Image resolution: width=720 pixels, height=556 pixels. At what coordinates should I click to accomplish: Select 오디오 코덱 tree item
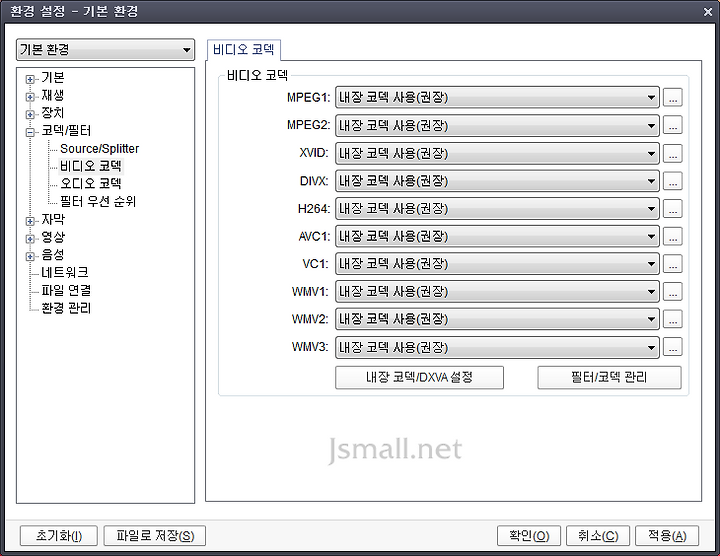point(91,184)
